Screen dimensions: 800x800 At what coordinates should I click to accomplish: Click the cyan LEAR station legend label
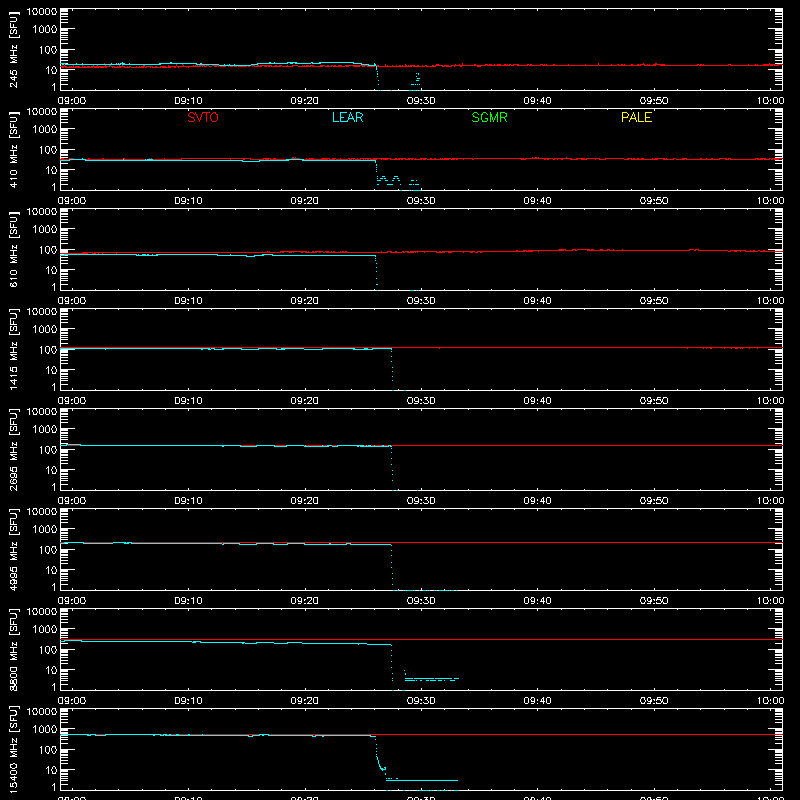point(347,117)
